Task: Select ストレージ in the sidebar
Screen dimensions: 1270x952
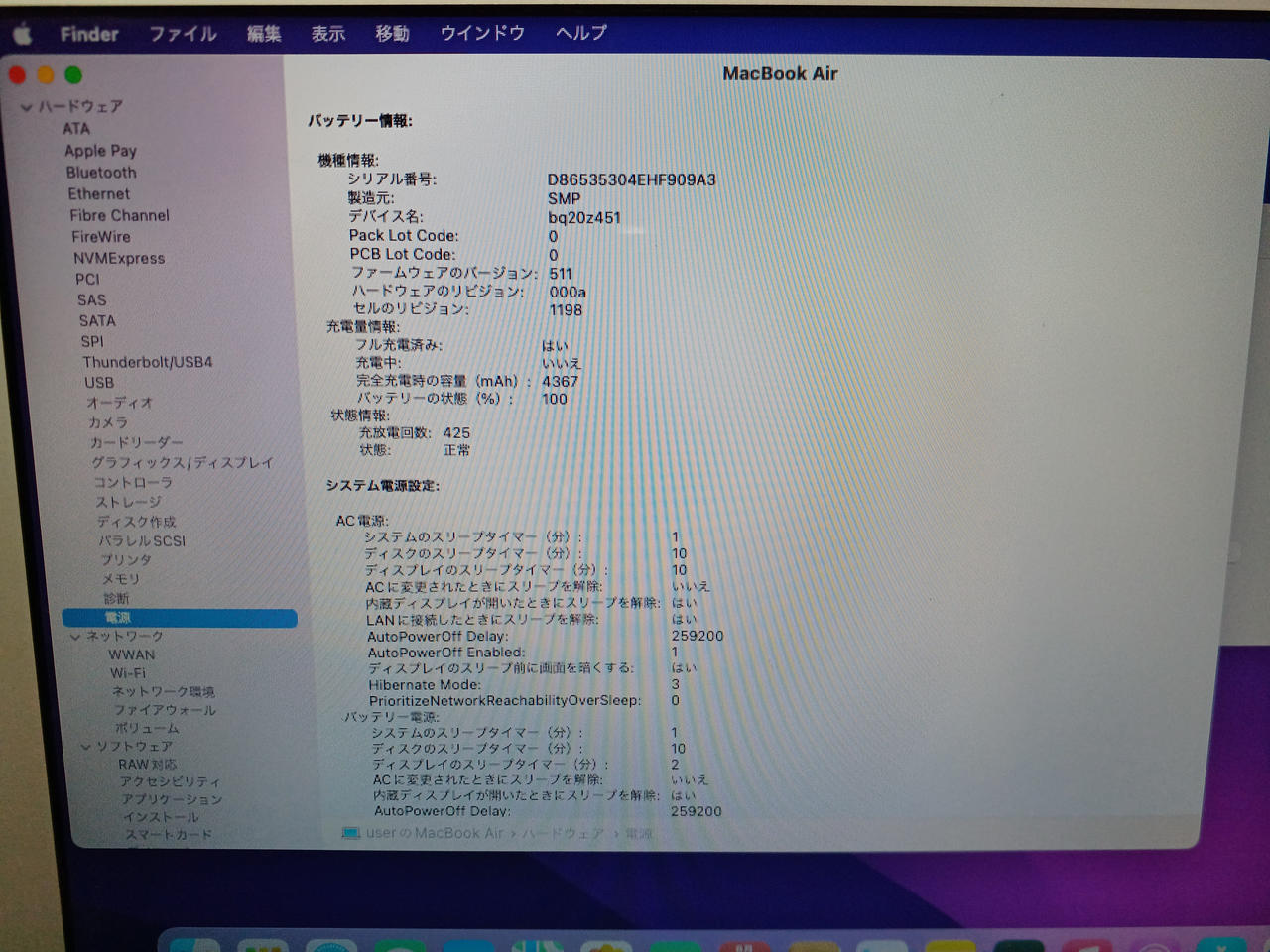Action: [x=128, y=502]
